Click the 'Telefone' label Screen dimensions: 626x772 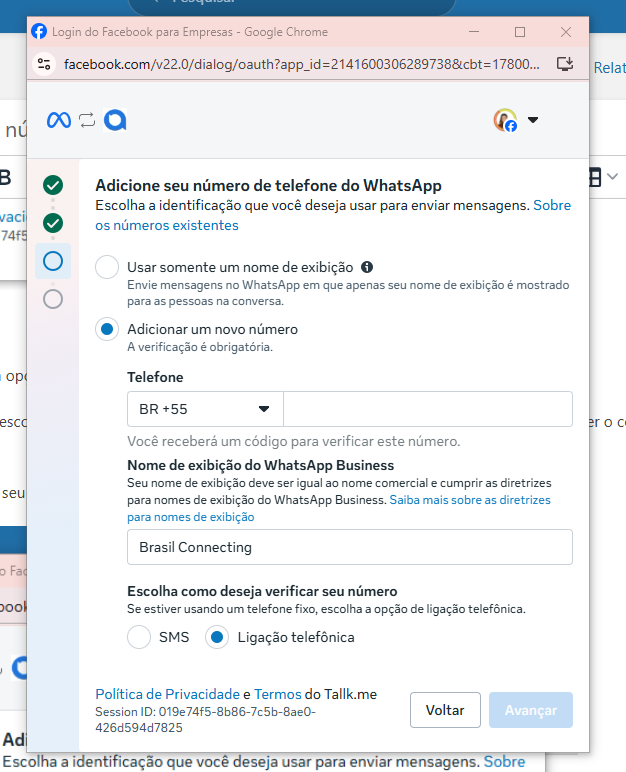point(155,377)
